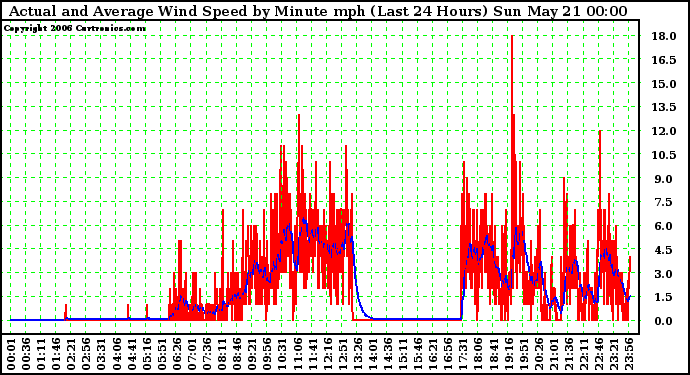Click the 19:51 time axis label
The height and width of the screenshot is (375, 690).
click(523, 354)
